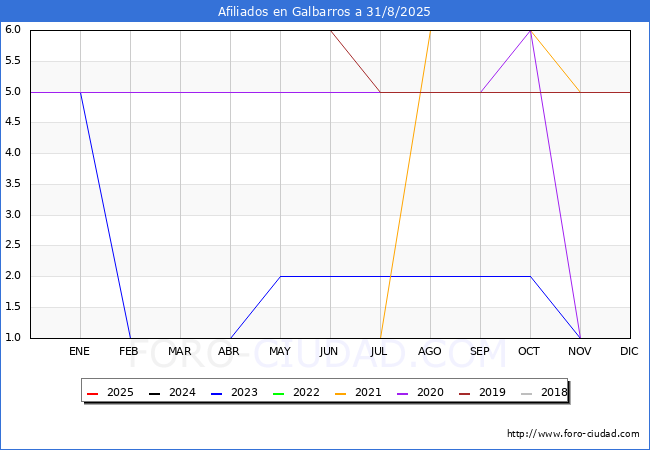The image size is (650, 450).
Task: Click the red 2025 legend swatch
Action: pyautogui.click(x=92, y=393)
